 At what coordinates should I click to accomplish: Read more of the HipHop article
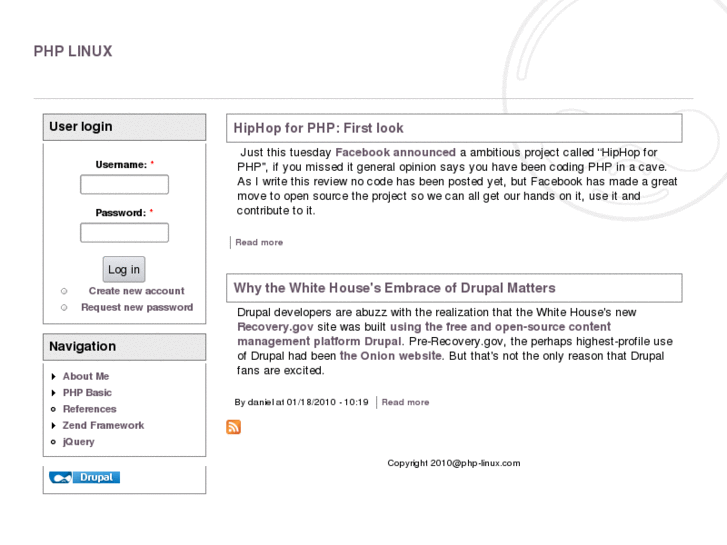(259, 242)
